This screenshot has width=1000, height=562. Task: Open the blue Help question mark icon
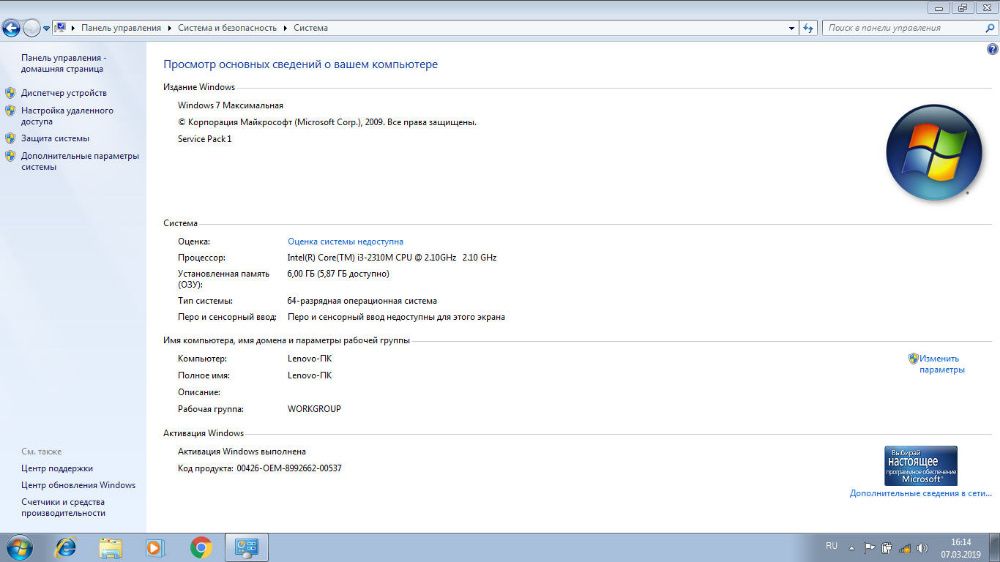coord(992,49)
